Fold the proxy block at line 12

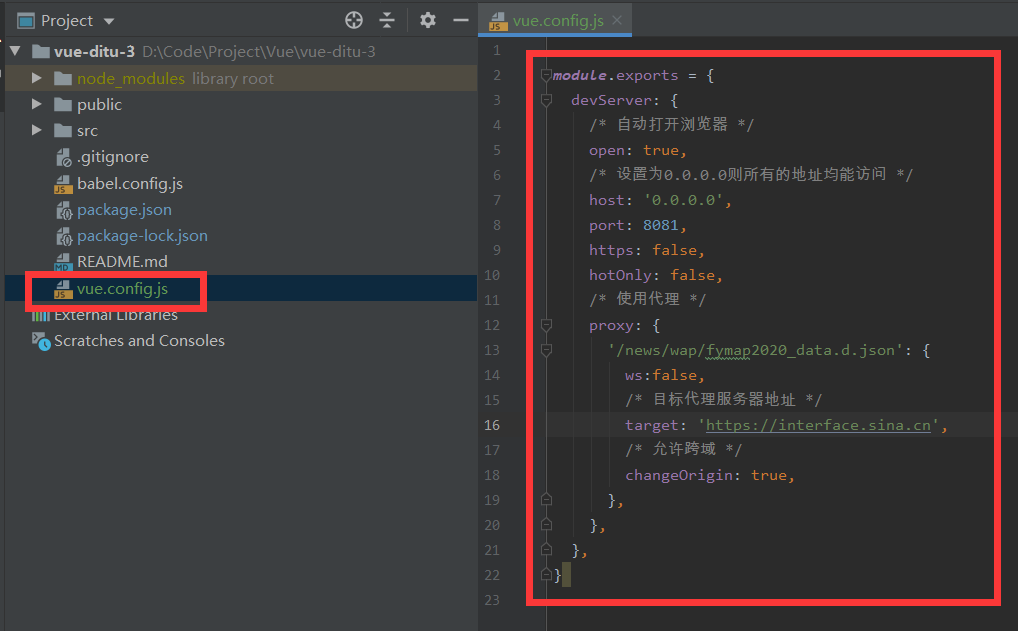pos(546,325)
